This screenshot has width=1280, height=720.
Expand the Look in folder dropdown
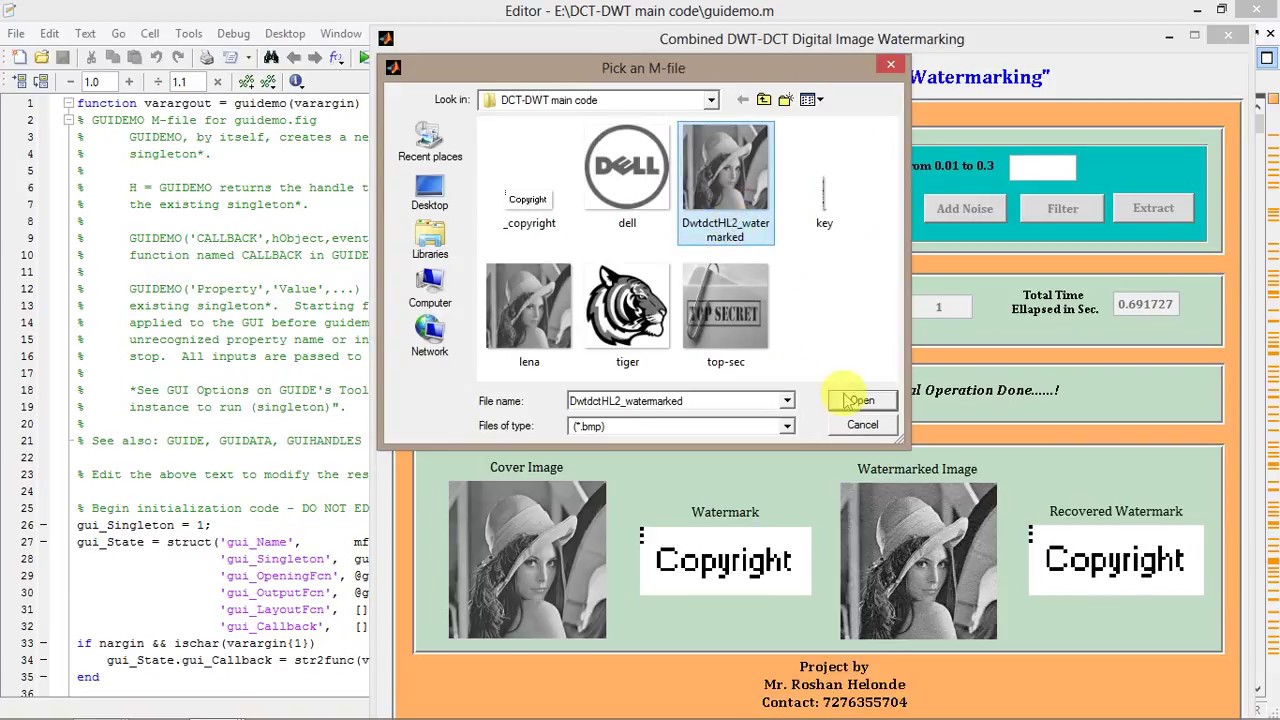[x=711, y=100]
